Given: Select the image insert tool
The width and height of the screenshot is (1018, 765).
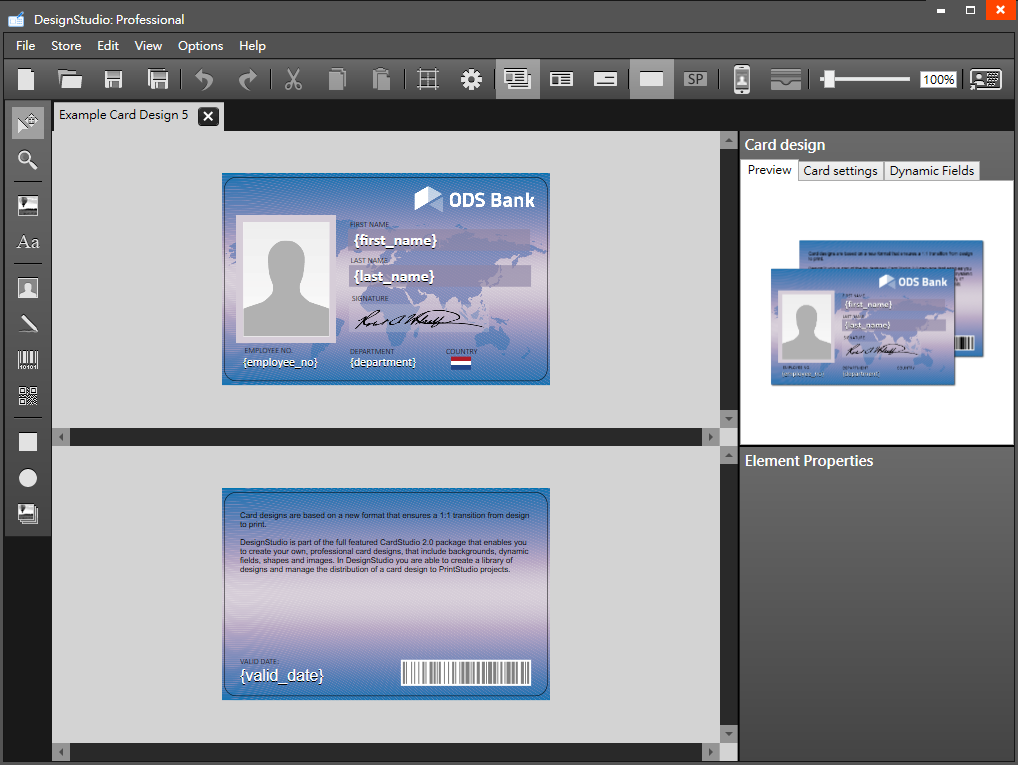Looking at the screenshot, I should 28,206.
